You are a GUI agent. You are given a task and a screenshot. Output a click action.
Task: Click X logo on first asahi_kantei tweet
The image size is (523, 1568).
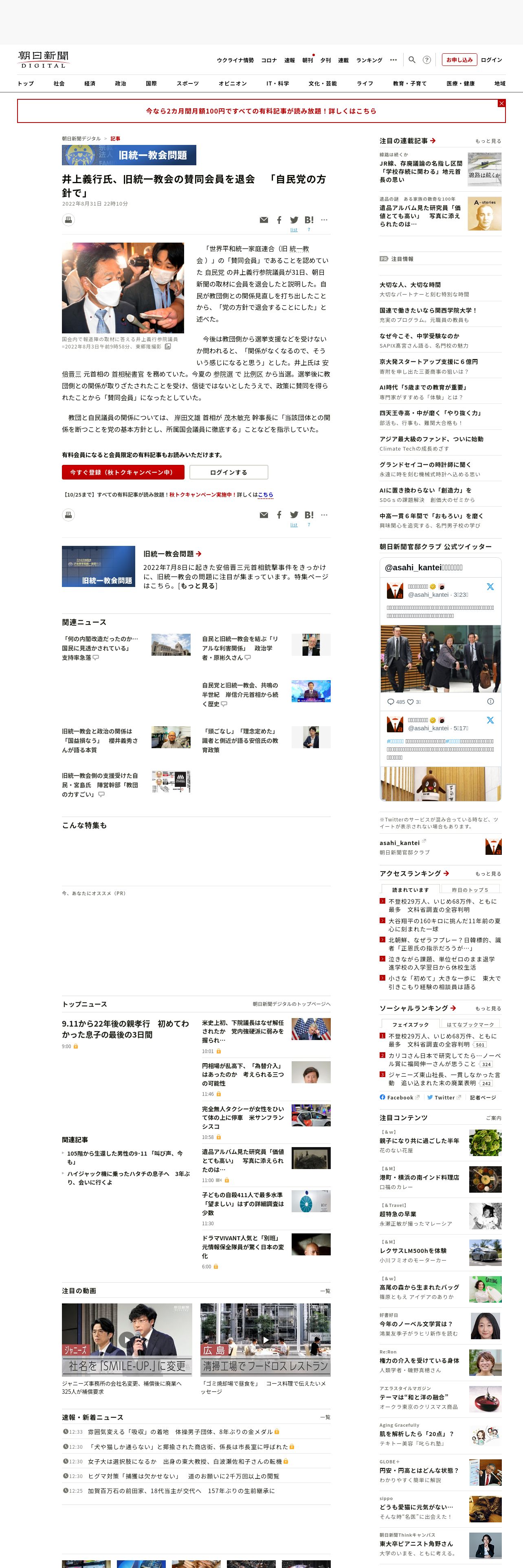(x=490, y=587)
